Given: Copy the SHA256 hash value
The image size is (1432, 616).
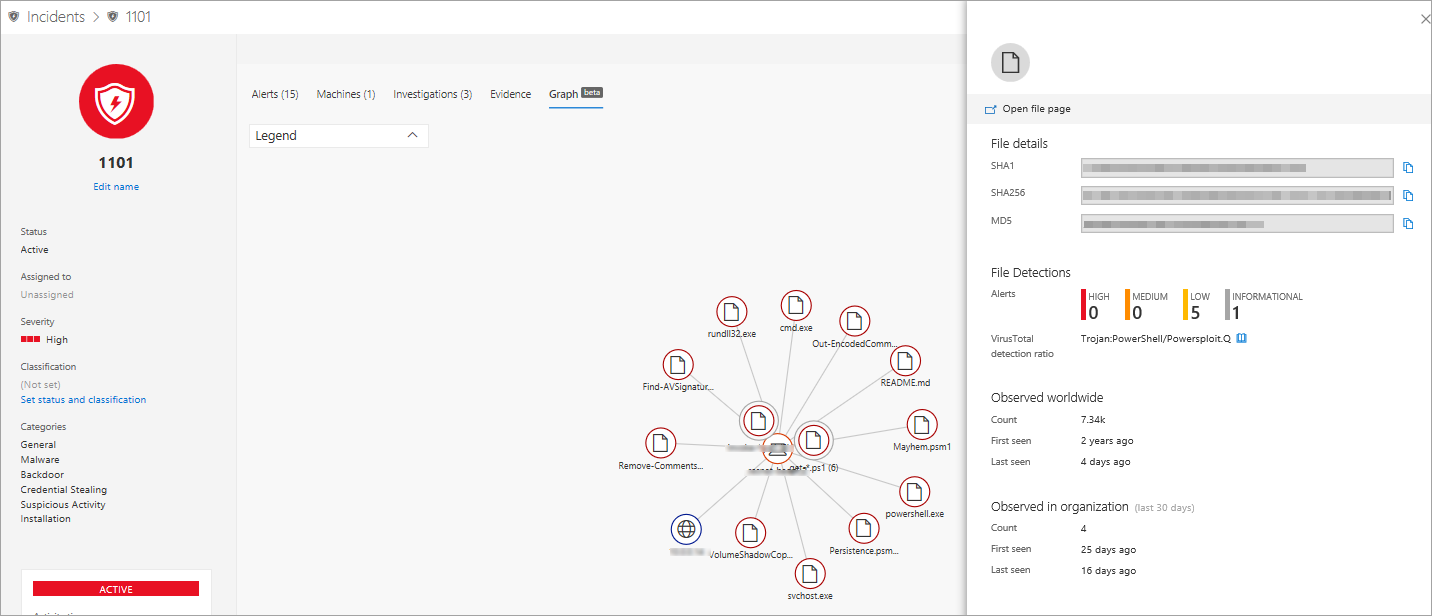Looking at the screenshot, I should [x=1408, y=196].
